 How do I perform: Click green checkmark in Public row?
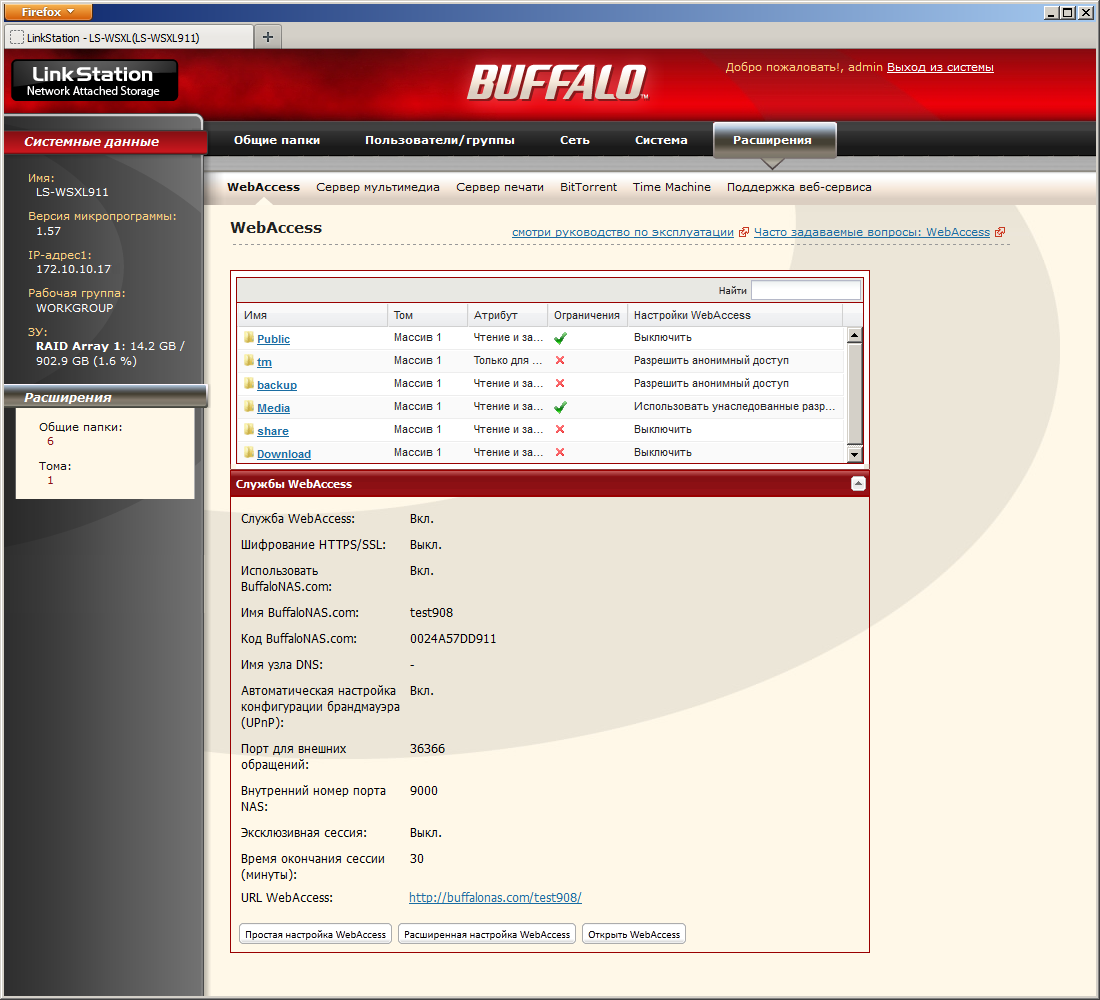pyautogui.click(x=560, y=338)
